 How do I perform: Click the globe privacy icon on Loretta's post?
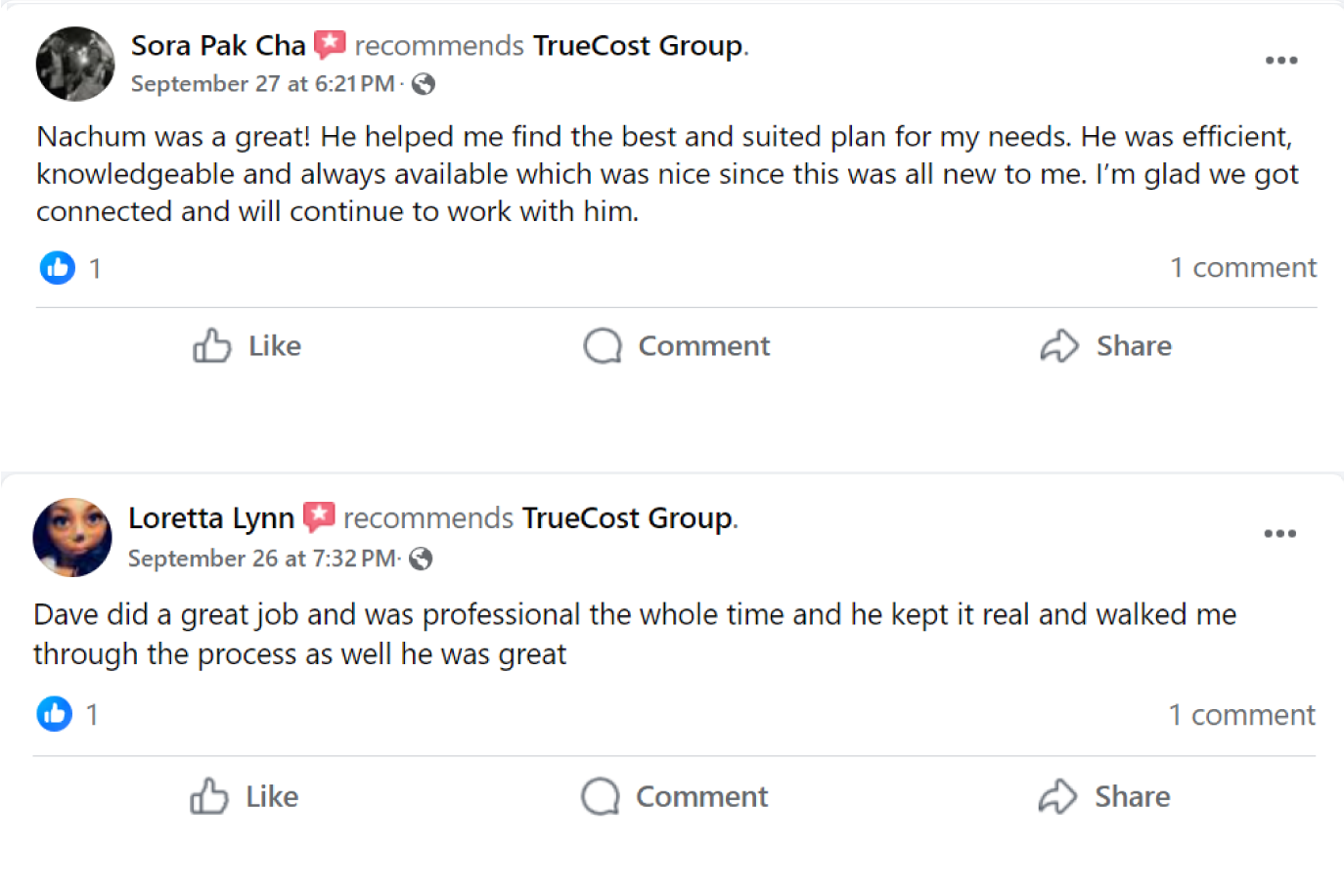click(421, 559)
